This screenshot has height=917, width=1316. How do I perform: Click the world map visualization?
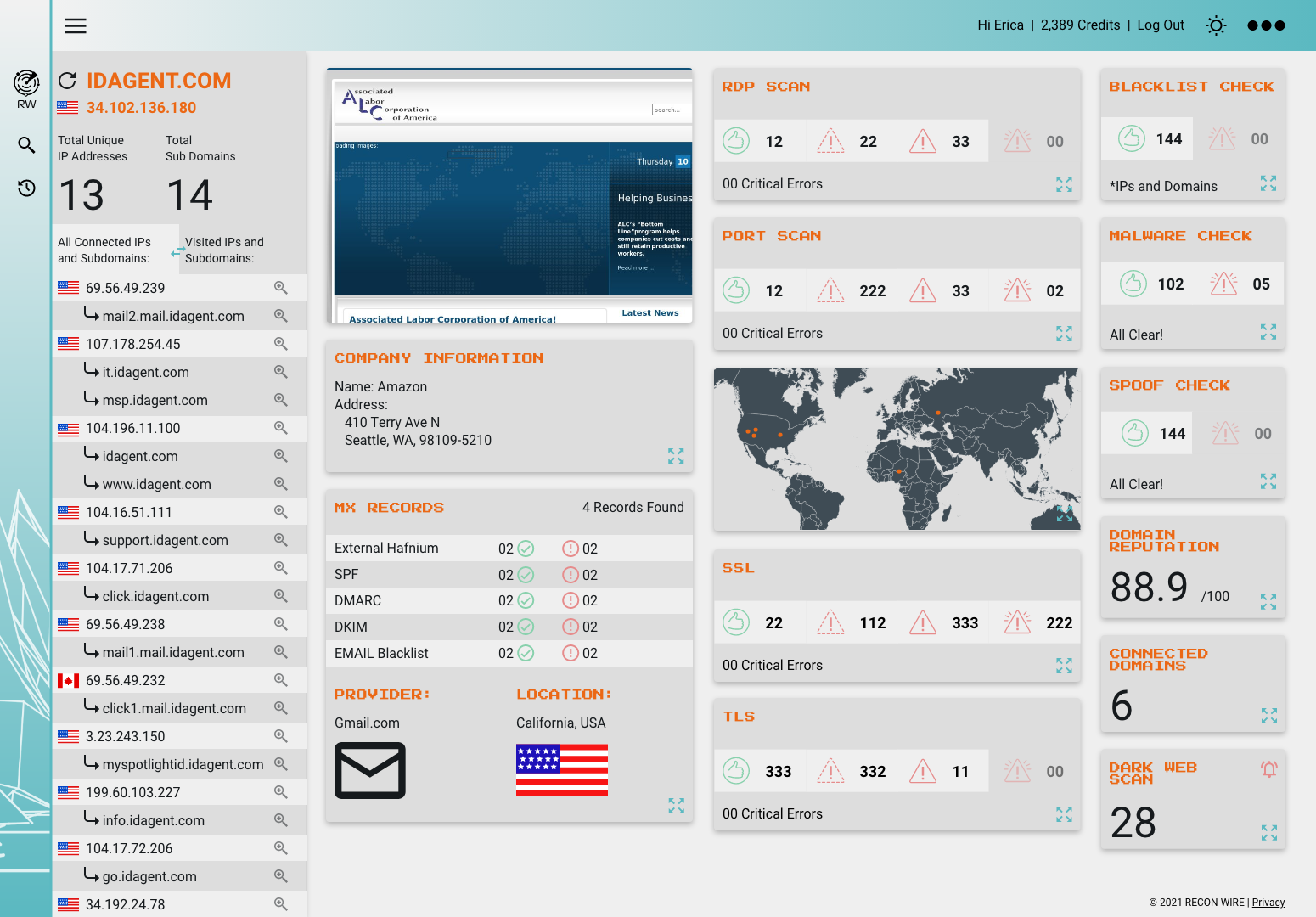point(897,449)
